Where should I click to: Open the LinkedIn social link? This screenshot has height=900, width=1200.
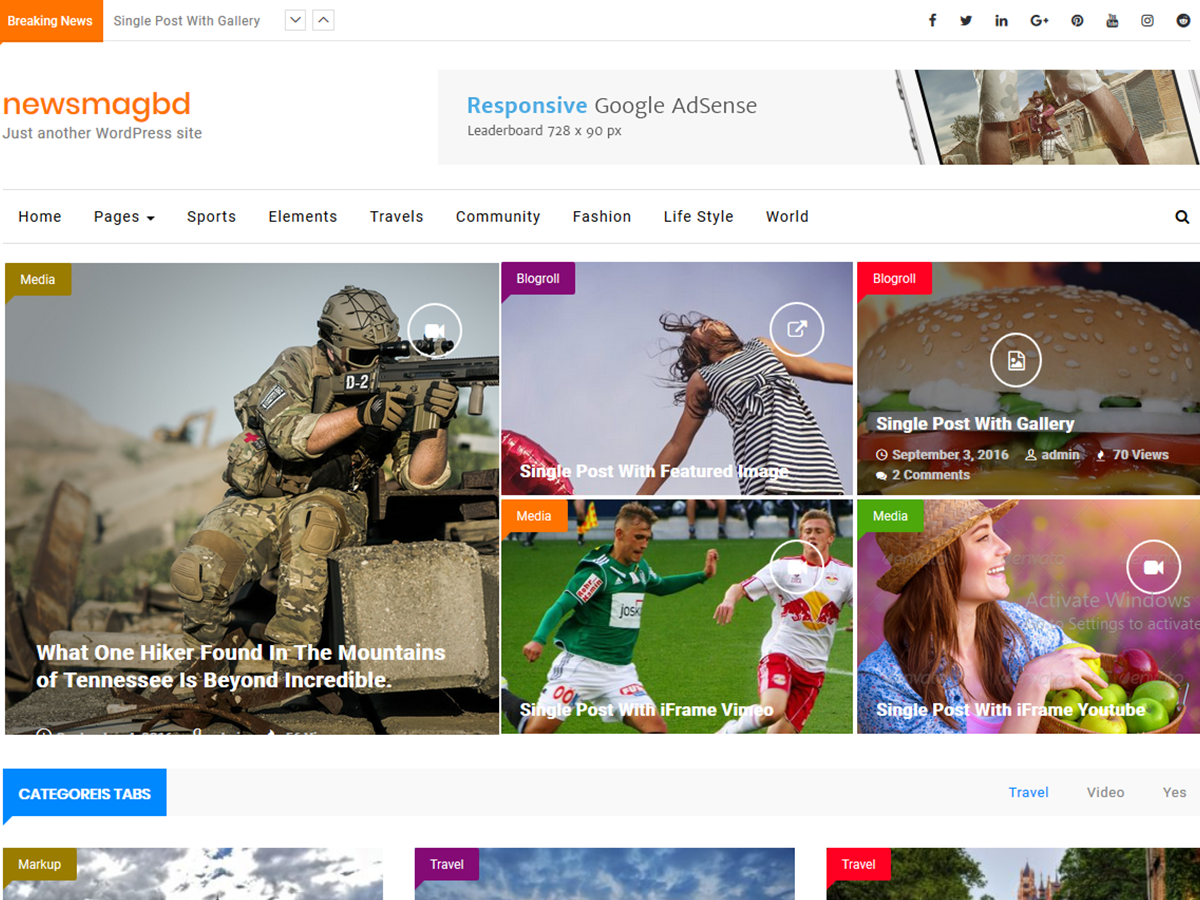[1001, 21]
